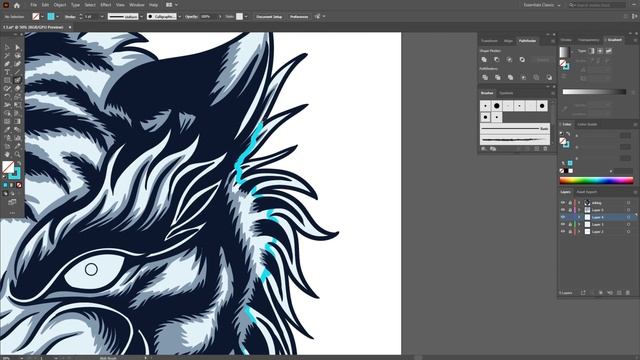Open stroke weight dropdown
Screen dimensions: 640x360
click(102, 17)
